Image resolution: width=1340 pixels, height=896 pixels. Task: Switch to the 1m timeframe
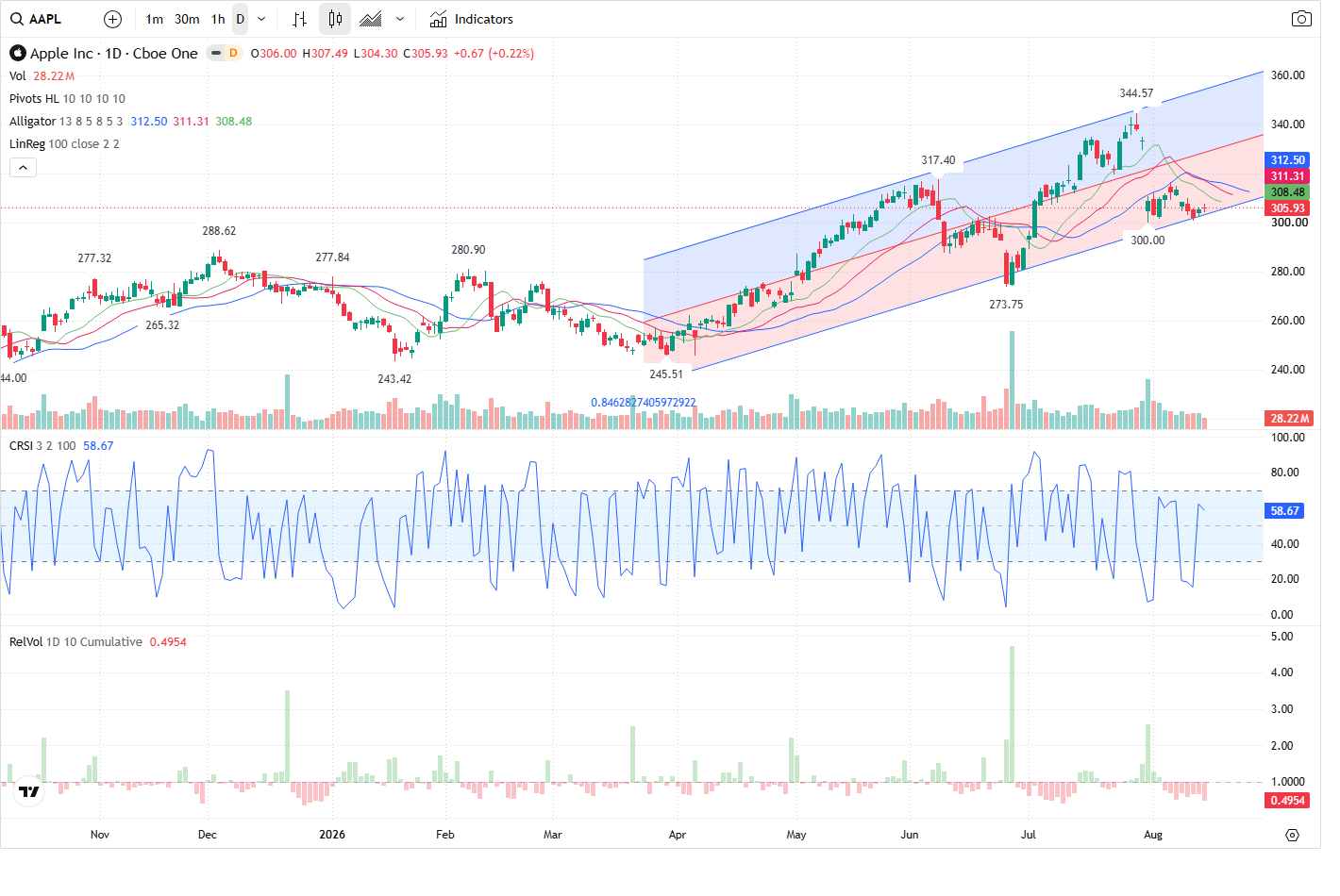155,19
